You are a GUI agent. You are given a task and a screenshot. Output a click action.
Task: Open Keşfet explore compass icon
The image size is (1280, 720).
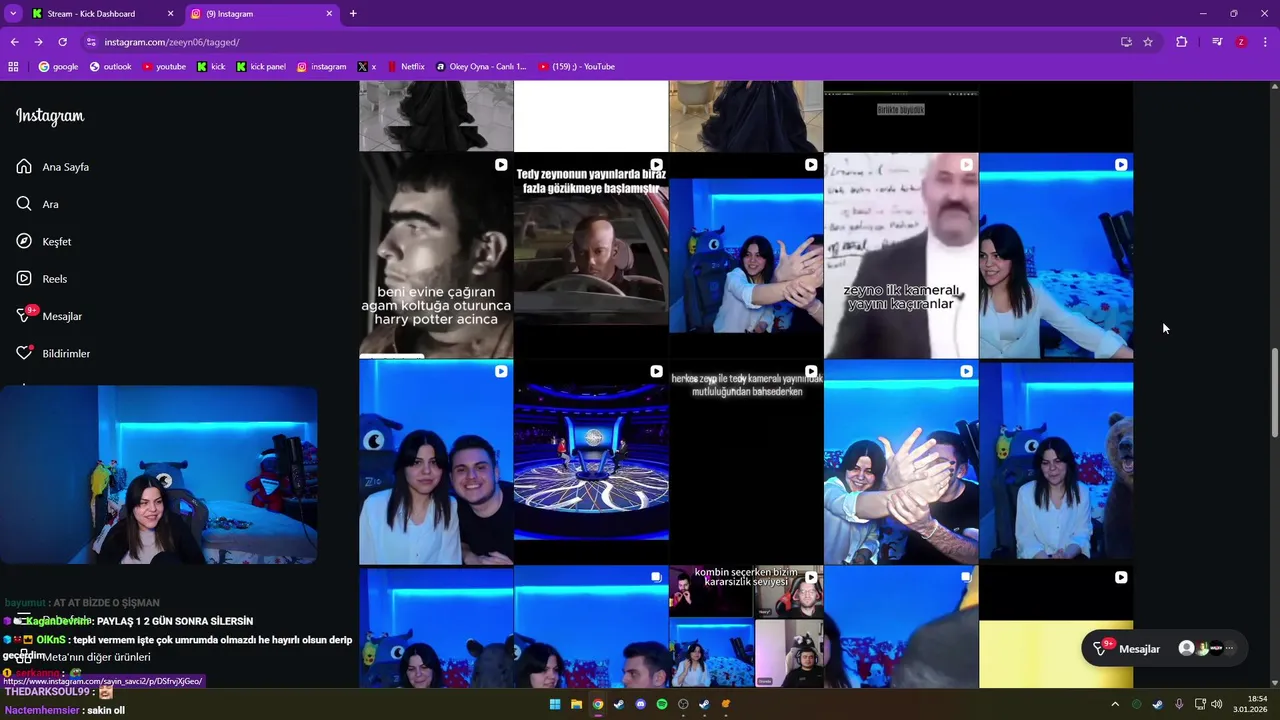pyautogui.click(x=24, y=241)
